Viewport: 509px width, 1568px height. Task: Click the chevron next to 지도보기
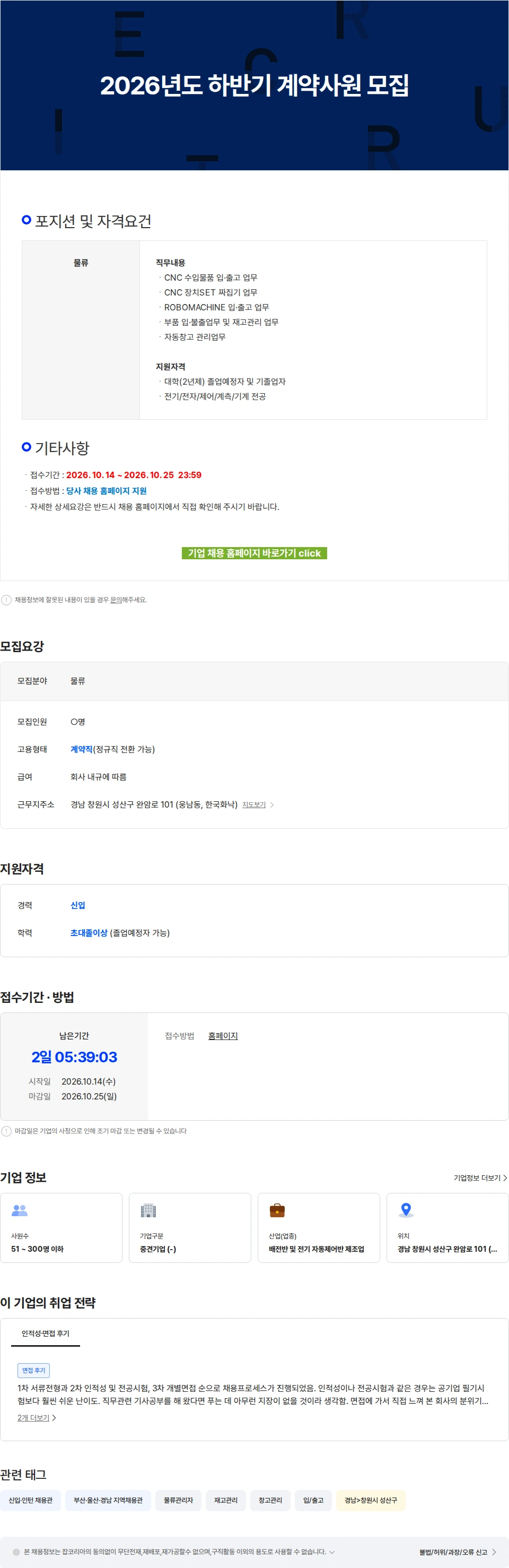tap(272, 805)
